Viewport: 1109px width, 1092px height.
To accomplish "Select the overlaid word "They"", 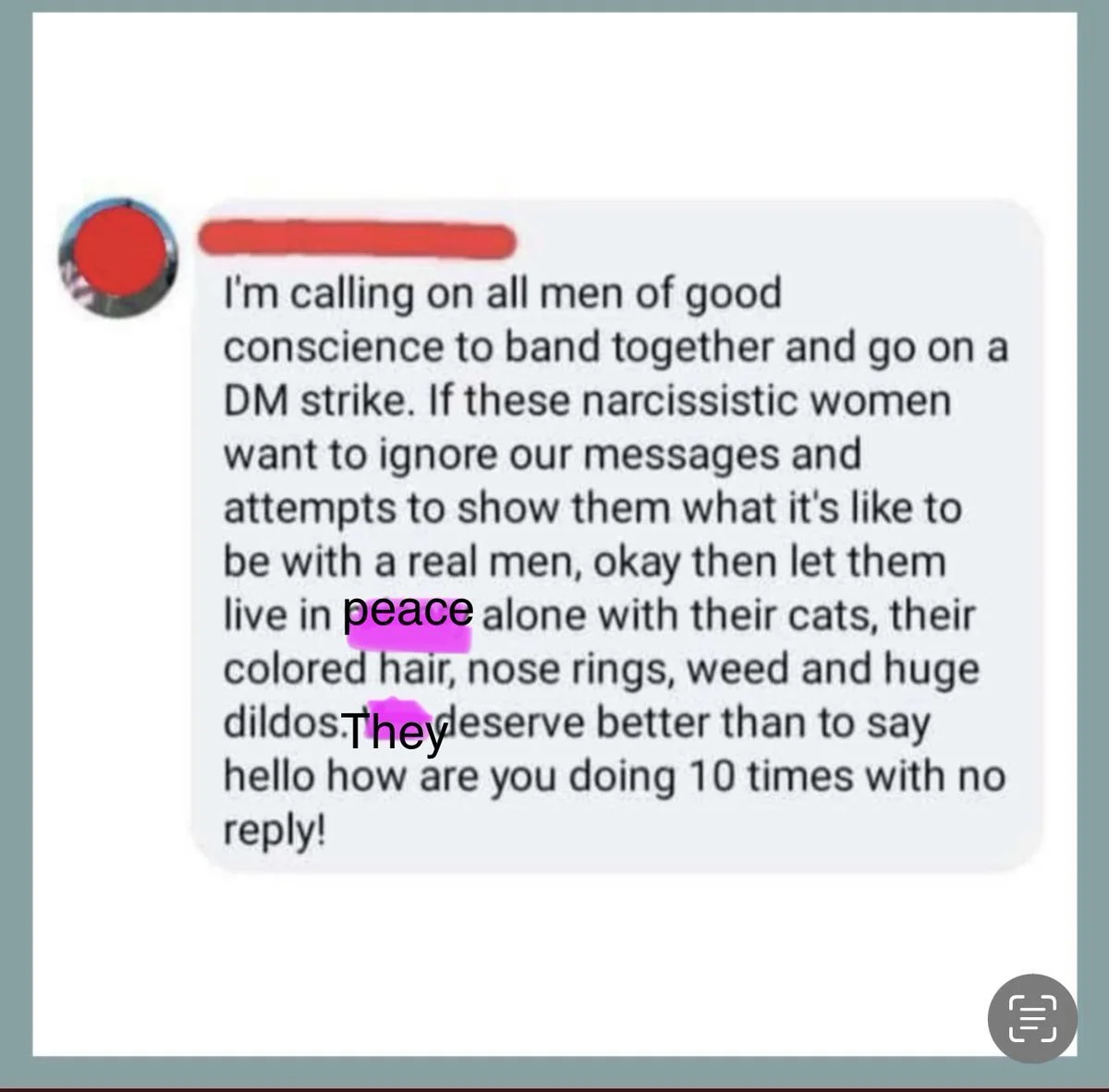I will click(x=396, y=734).
